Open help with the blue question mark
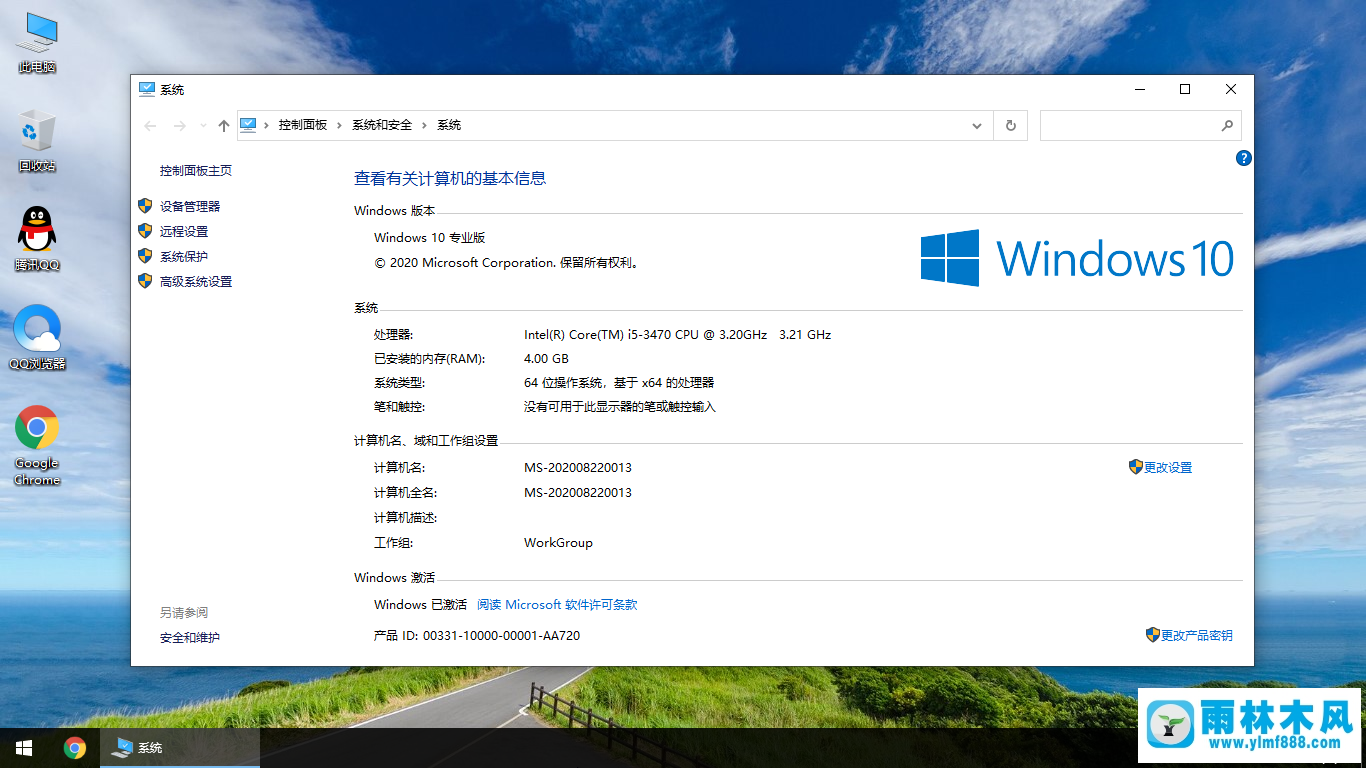Viewport: 1366px width, 768px height. click(1244, 158)
